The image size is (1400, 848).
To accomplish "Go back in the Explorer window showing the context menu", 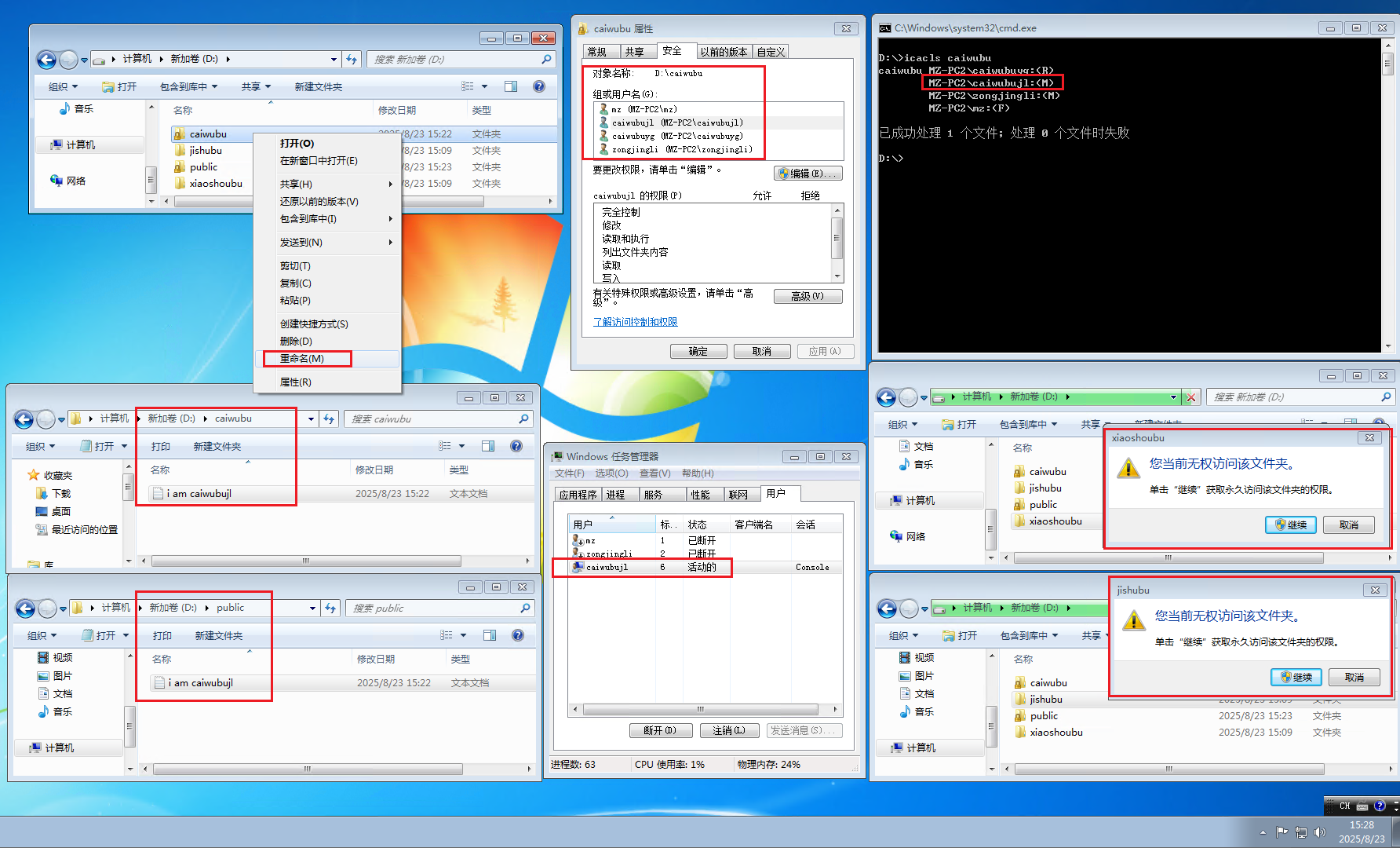I will (46, 60).
